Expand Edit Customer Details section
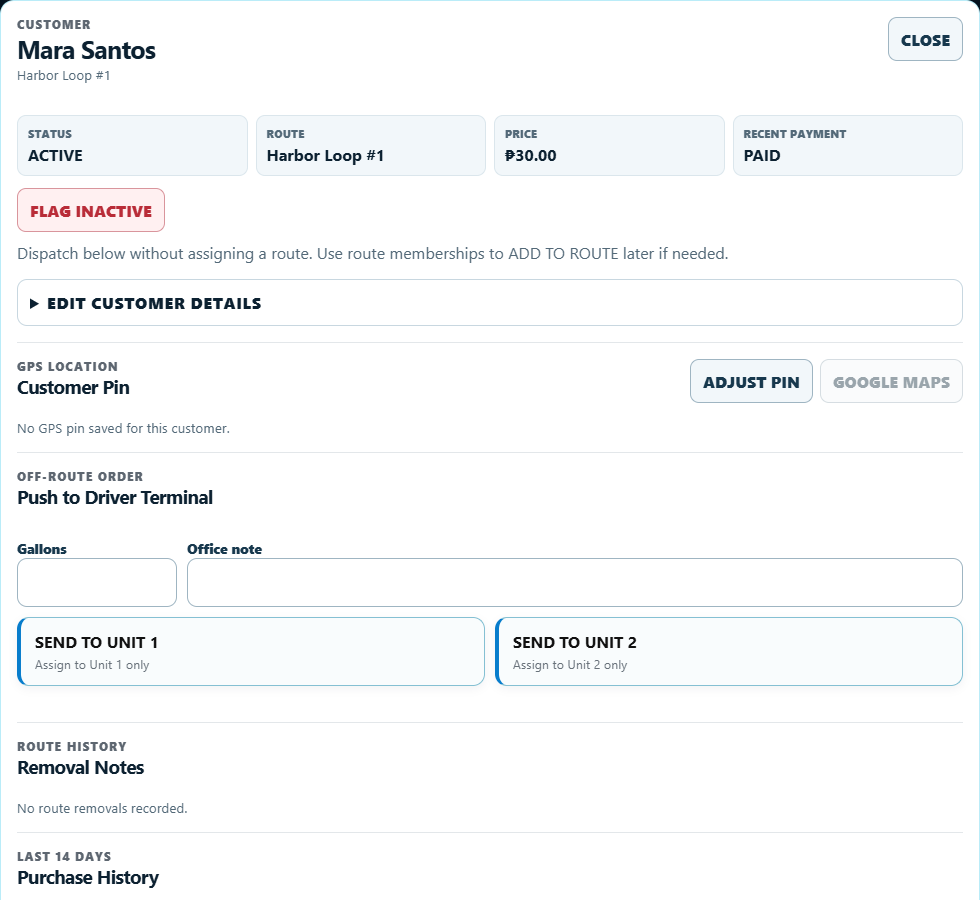The height and width of the screenshot is (900, 980). (x=489, y=302)
